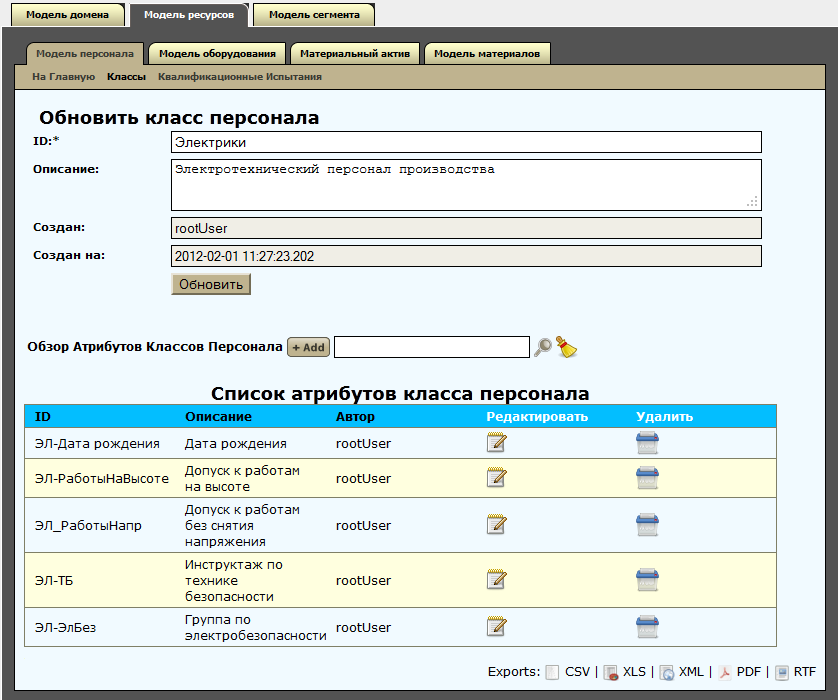
Task: Click the Создан field showing rootUser
Action: click(466, 228)
